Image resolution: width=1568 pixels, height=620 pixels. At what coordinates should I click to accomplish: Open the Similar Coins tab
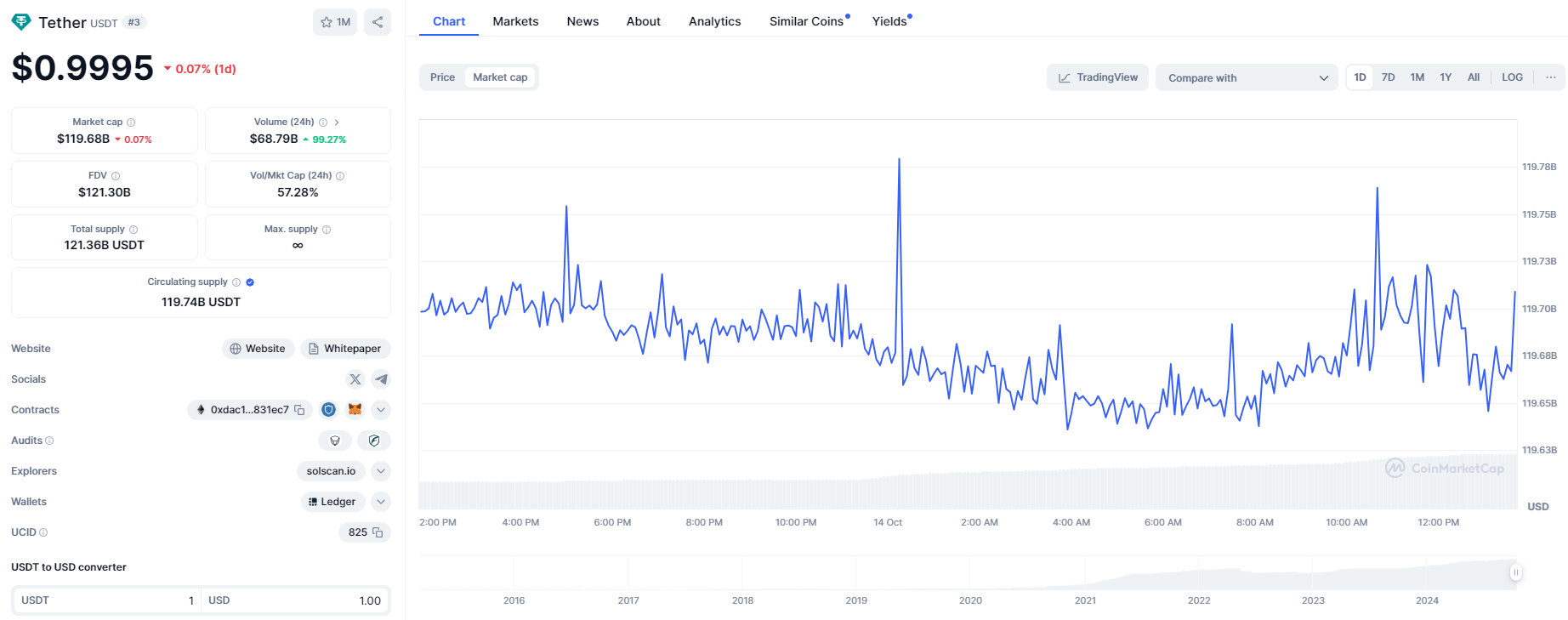click(x=807, y=21)
